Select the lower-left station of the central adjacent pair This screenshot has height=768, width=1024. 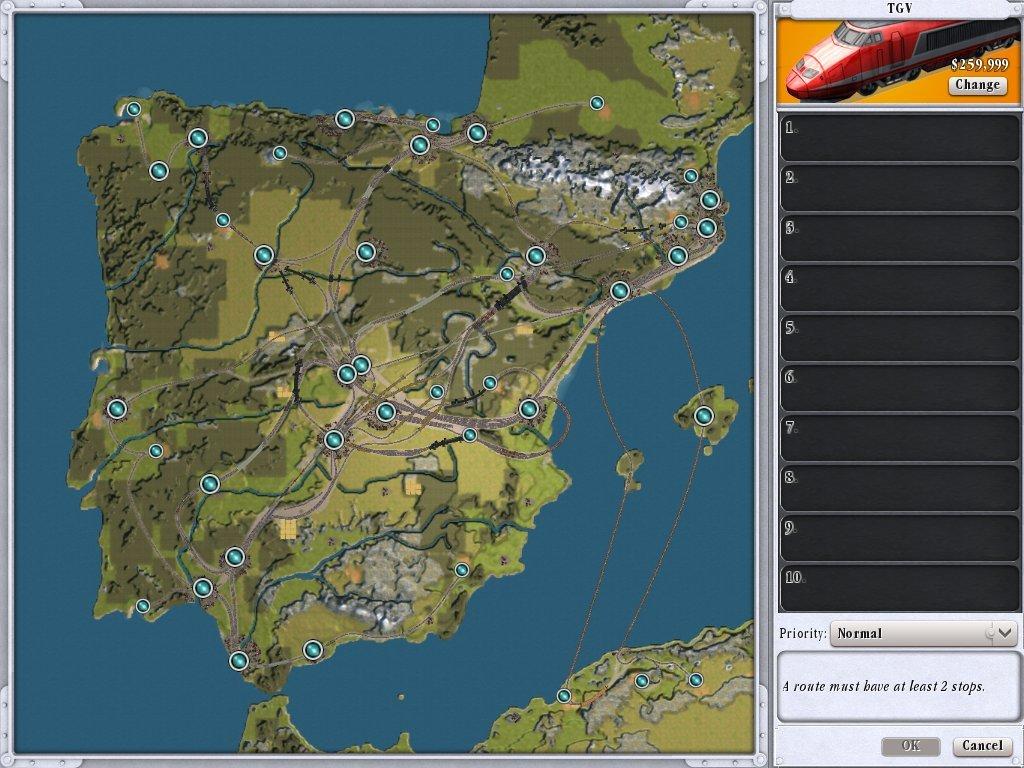coord(346,374)
